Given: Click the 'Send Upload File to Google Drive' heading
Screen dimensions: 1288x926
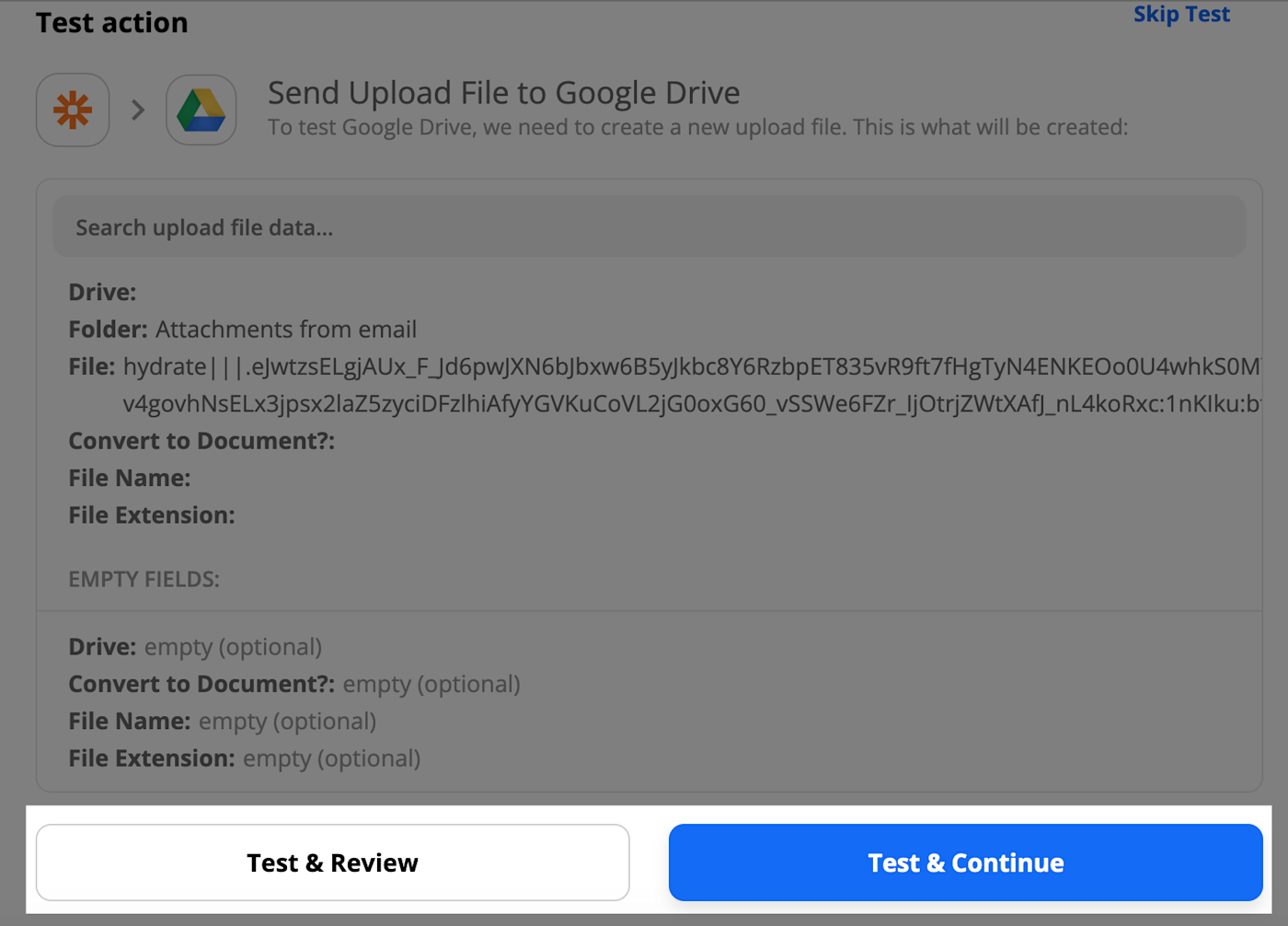Looking at the screenshot, I should pos(504,93).
